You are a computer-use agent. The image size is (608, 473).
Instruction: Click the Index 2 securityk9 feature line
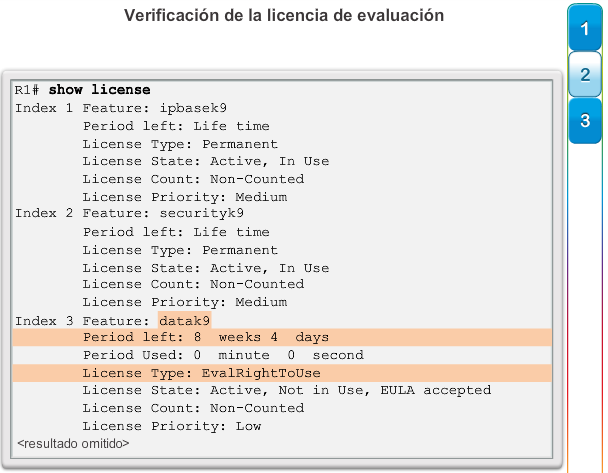coord(129,213)
